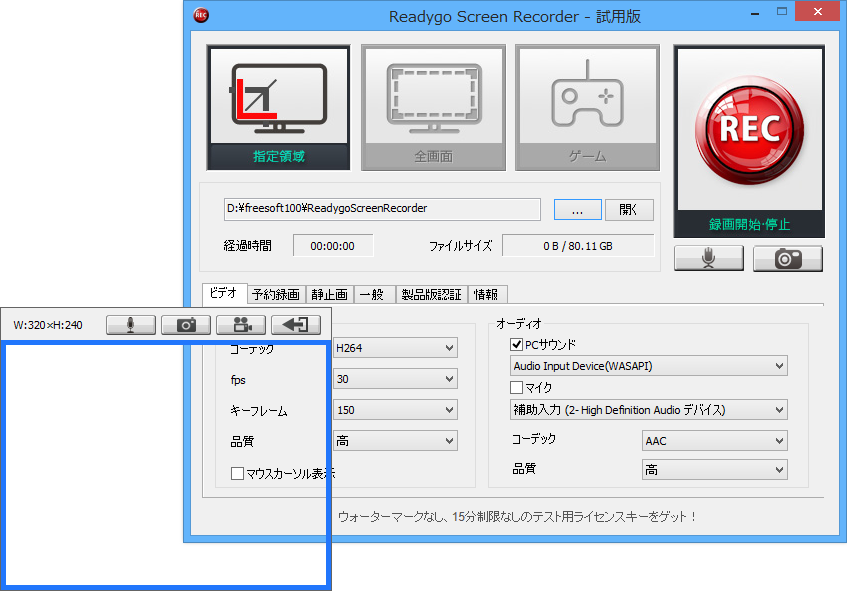Click video camera icon in region toolbar

pos(241,325)
